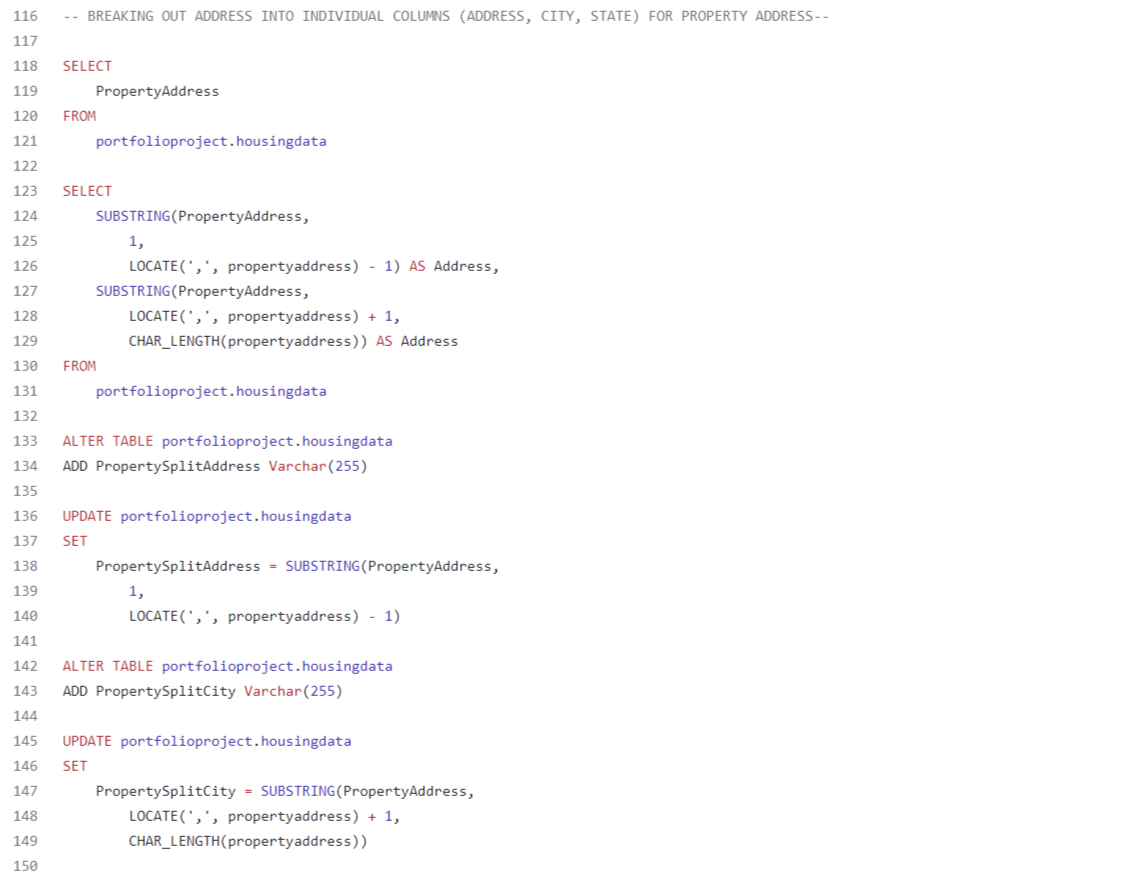Click PropertySplitCity on line 143
This screenshot has height=873, width=1127.
(x=166, y=691)
